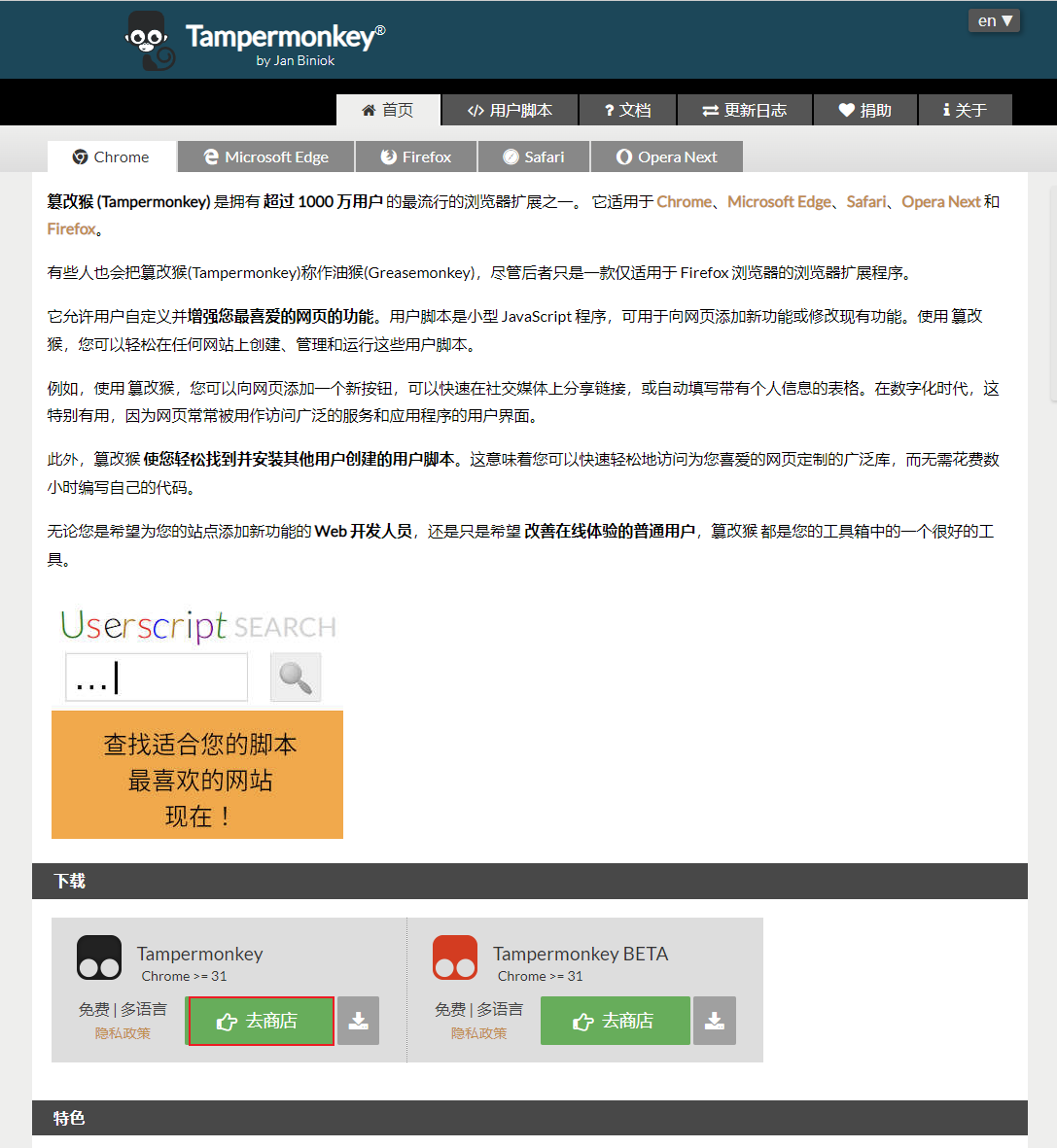Click the 下载 section header
The height and width of the screenshot is (1148, 1057).
[530, 881]
